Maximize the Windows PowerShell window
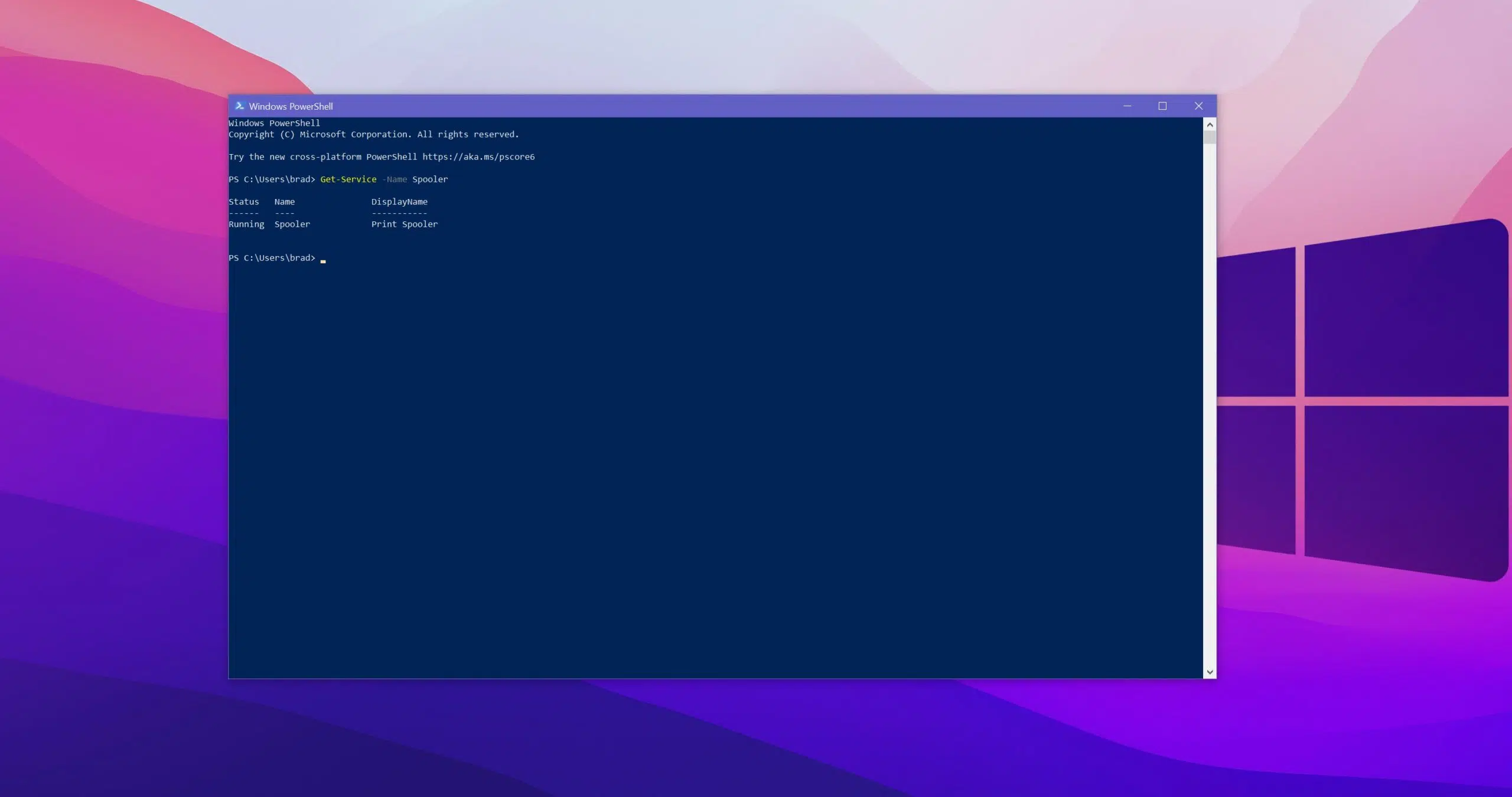The image size is (1512, 797). pyautogui.click(x=1162, y=106)
